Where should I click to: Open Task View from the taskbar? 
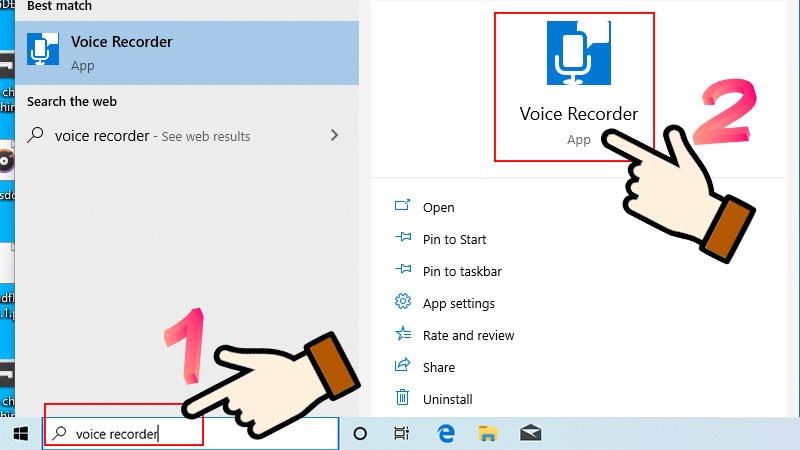(401, 433)
